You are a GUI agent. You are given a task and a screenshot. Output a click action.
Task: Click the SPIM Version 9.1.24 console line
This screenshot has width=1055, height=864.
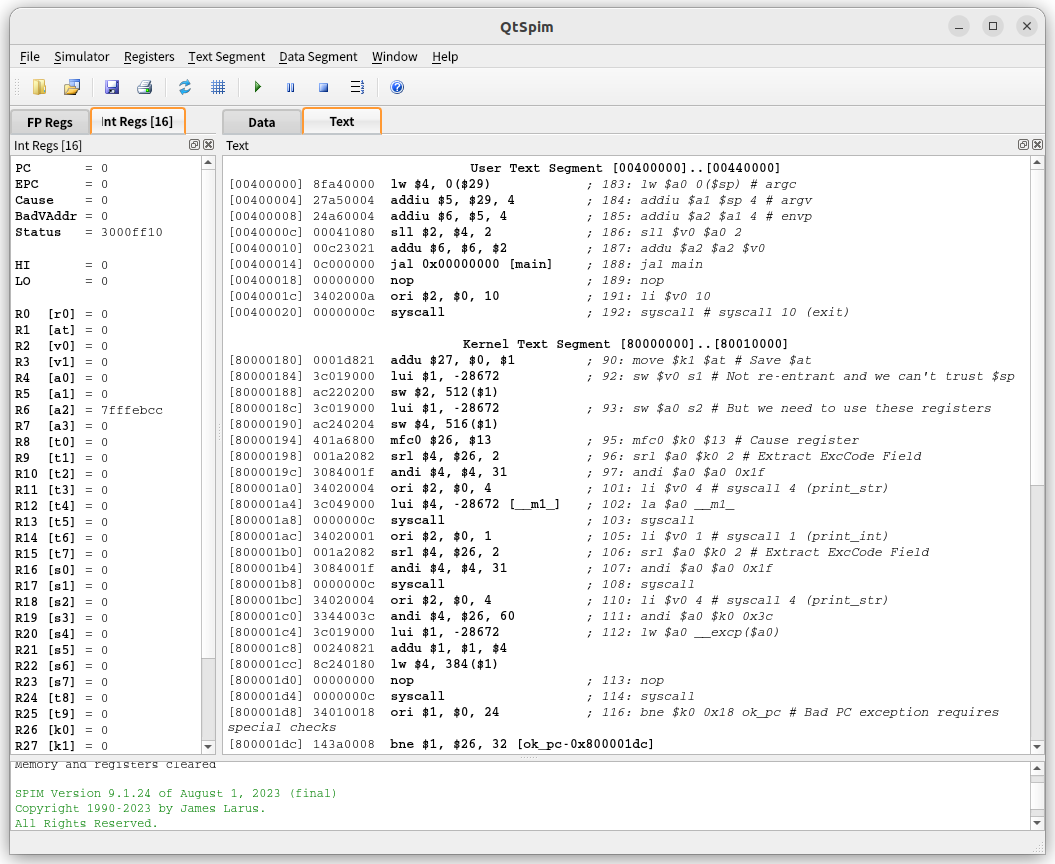tap(176, 793)
